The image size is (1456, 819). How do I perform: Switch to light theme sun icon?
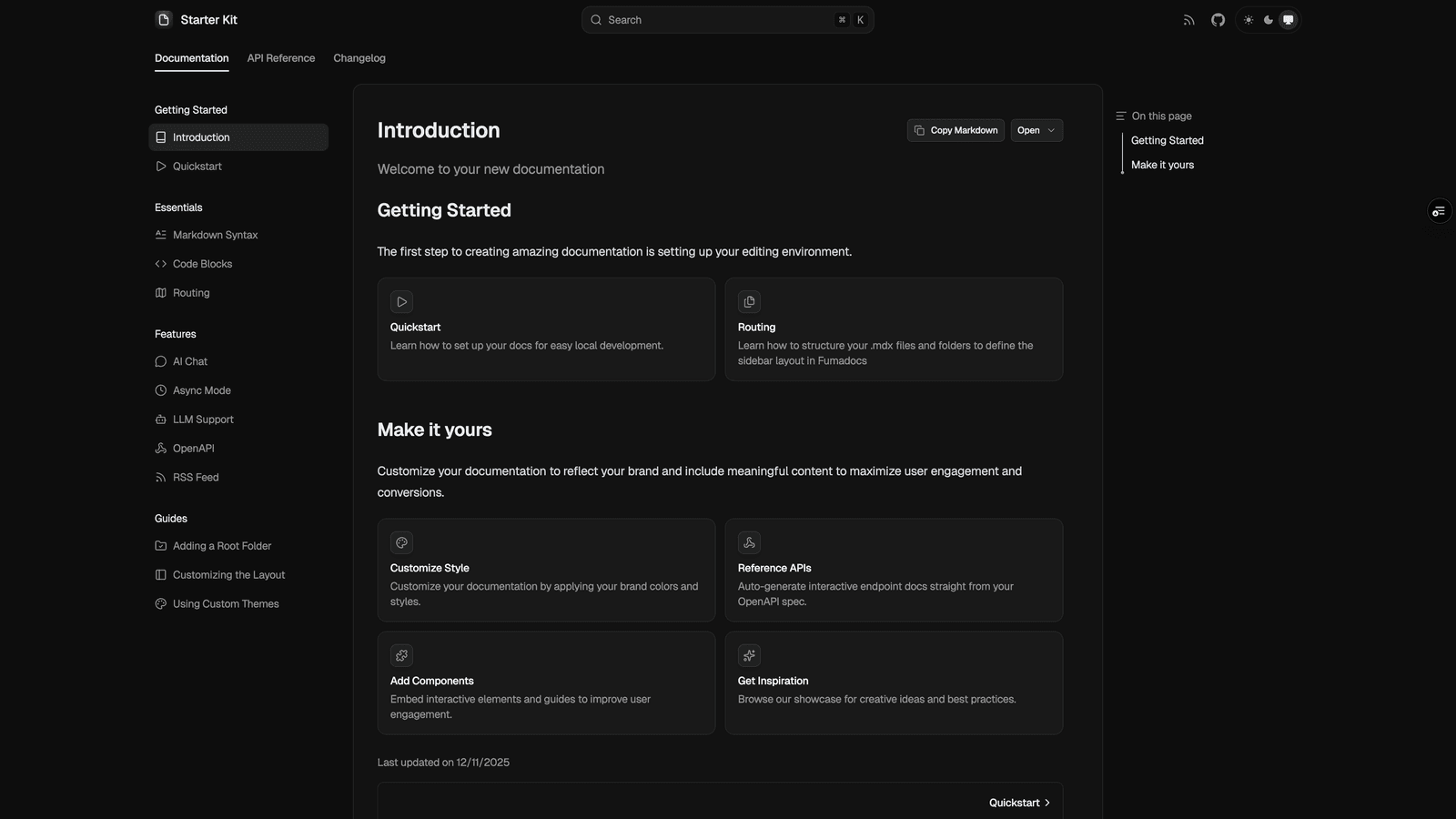[x=1249, y=20]
